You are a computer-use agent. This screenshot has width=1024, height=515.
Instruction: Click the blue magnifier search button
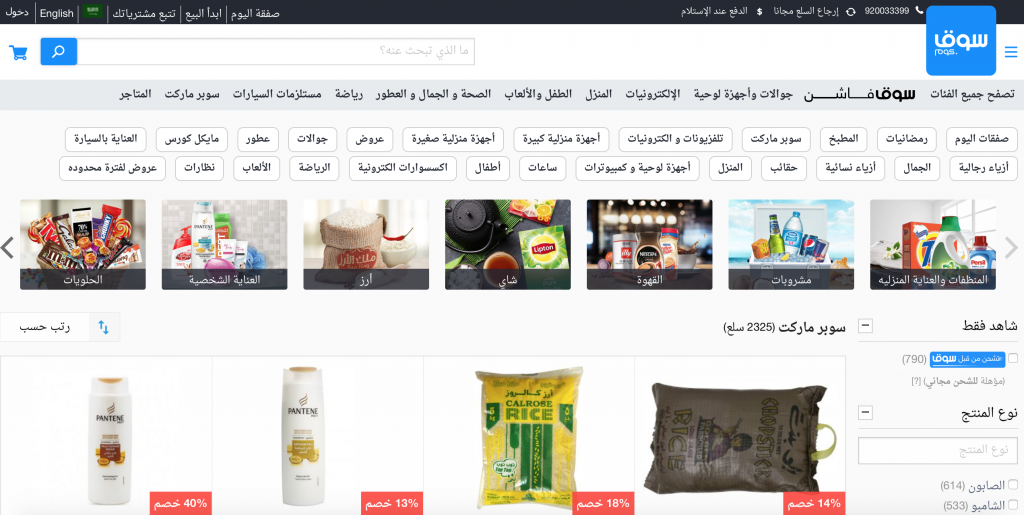pyautogui.click(x=59, y=52)
